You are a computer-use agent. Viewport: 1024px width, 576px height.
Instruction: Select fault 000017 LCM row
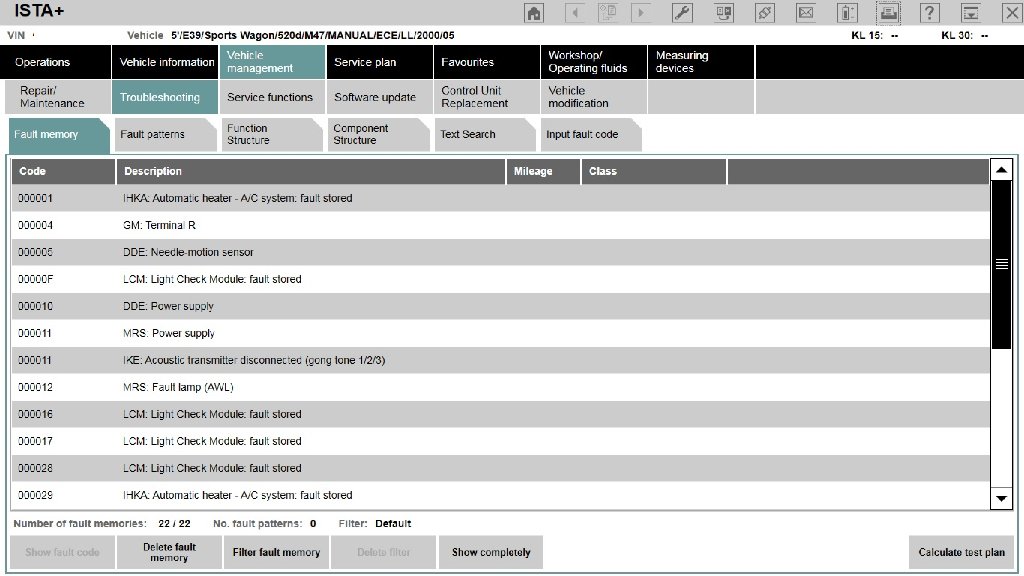(500, 441)
